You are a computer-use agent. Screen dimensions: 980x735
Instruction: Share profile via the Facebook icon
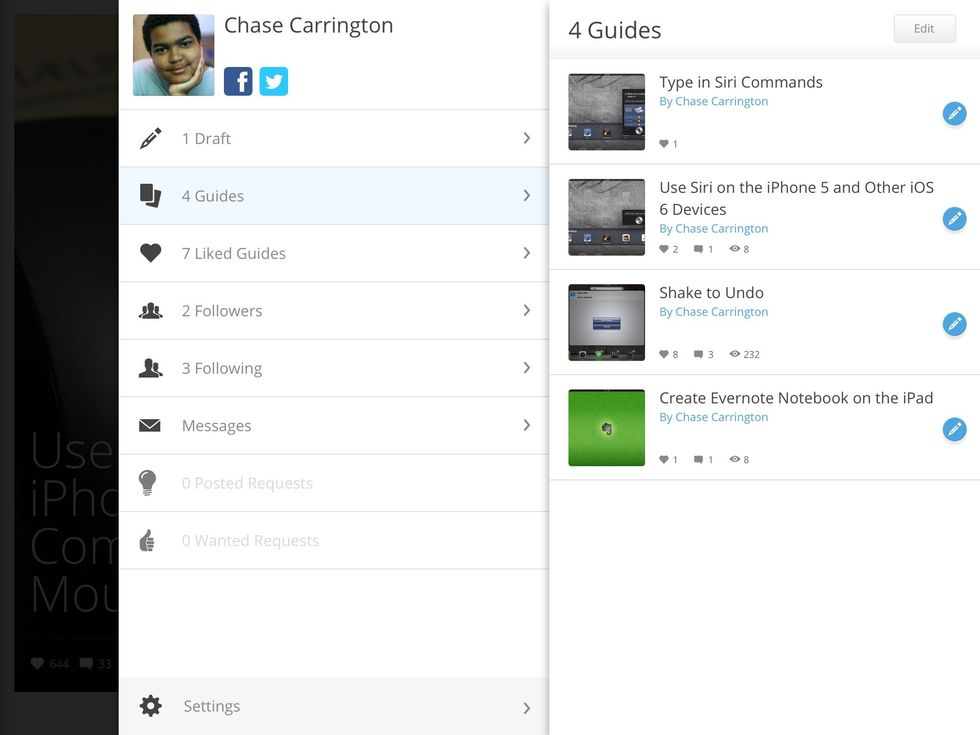[238, 81]
